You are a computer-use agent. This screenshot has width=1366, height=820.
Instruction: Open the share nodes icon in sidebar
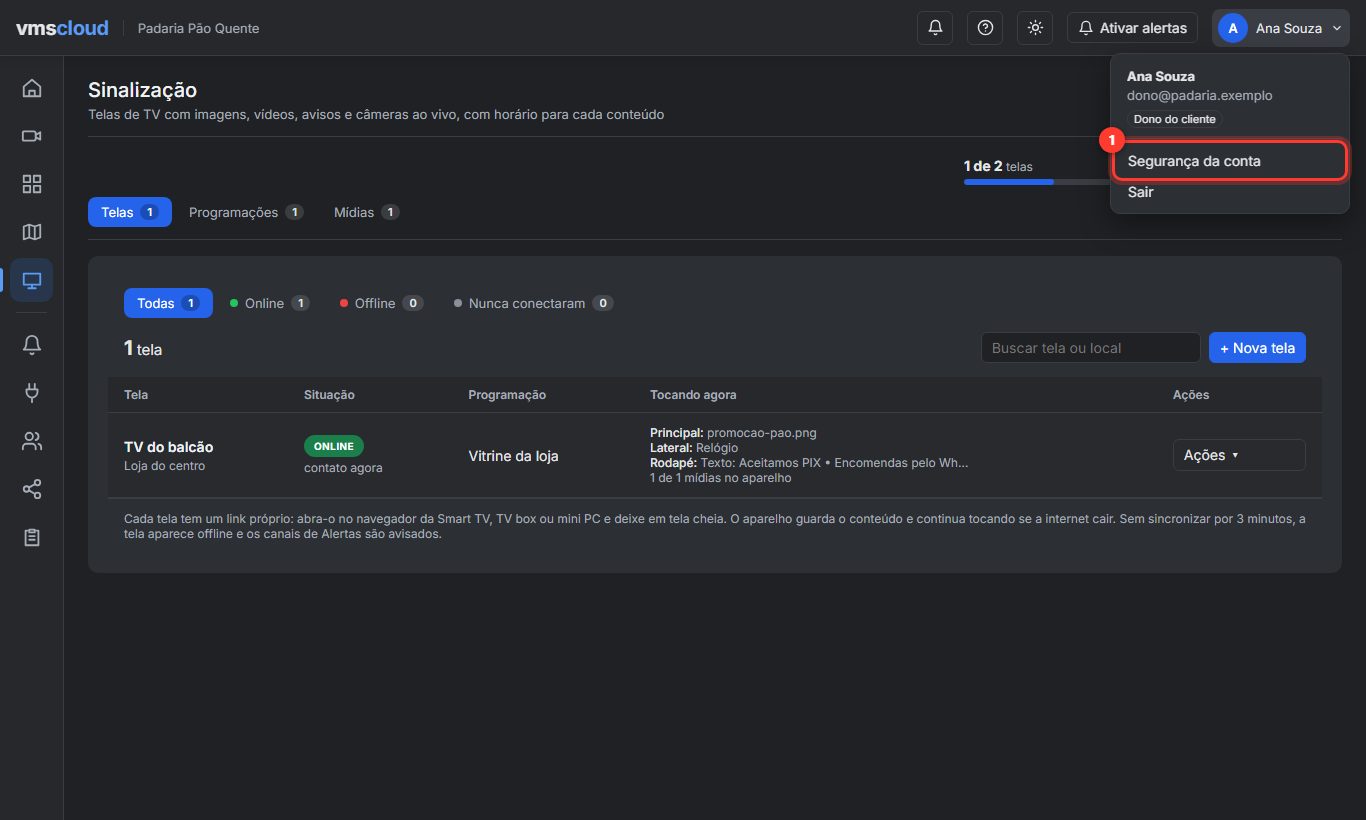tap(32, 489)
